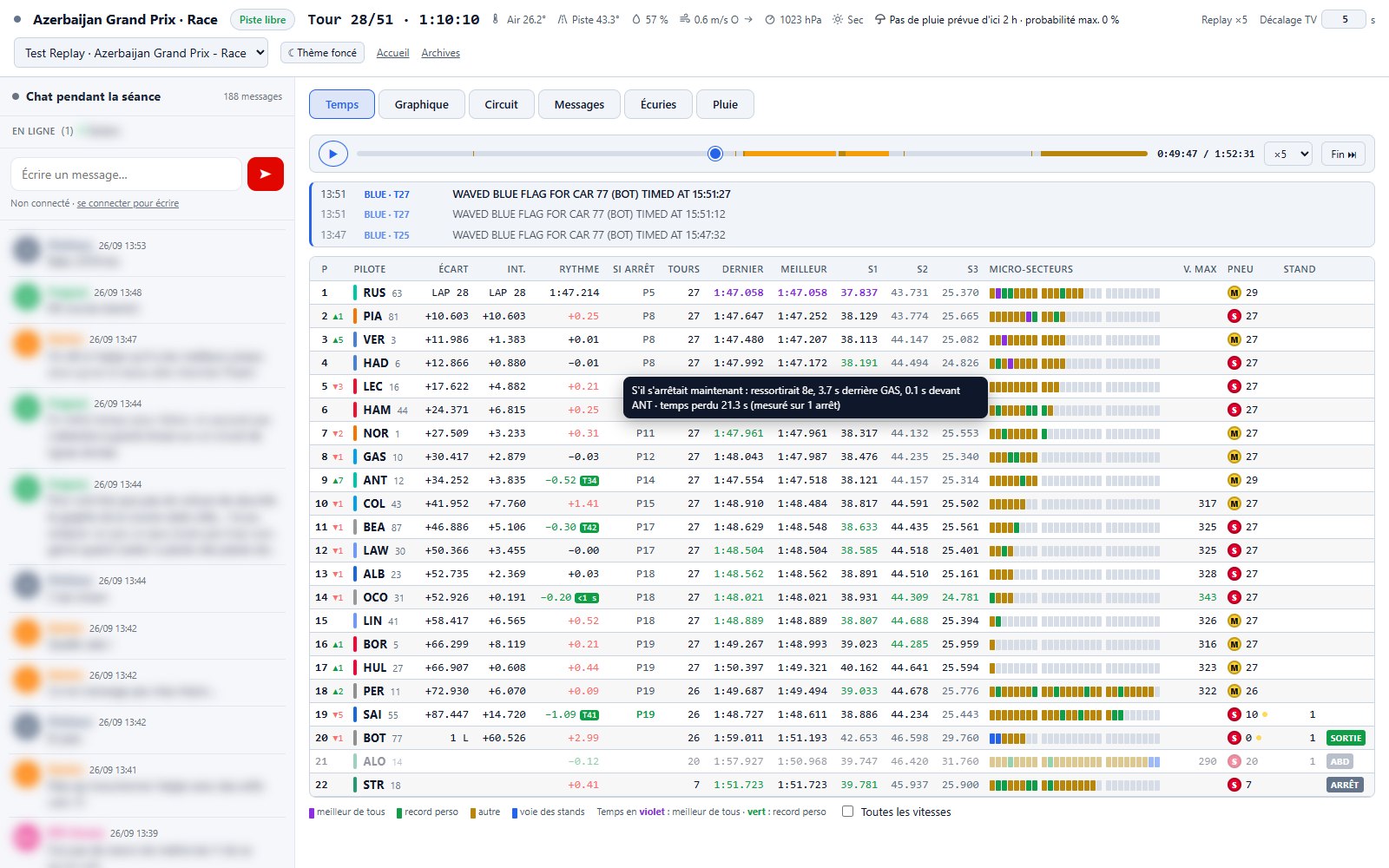Open the Pluie tab

(725, 104)
